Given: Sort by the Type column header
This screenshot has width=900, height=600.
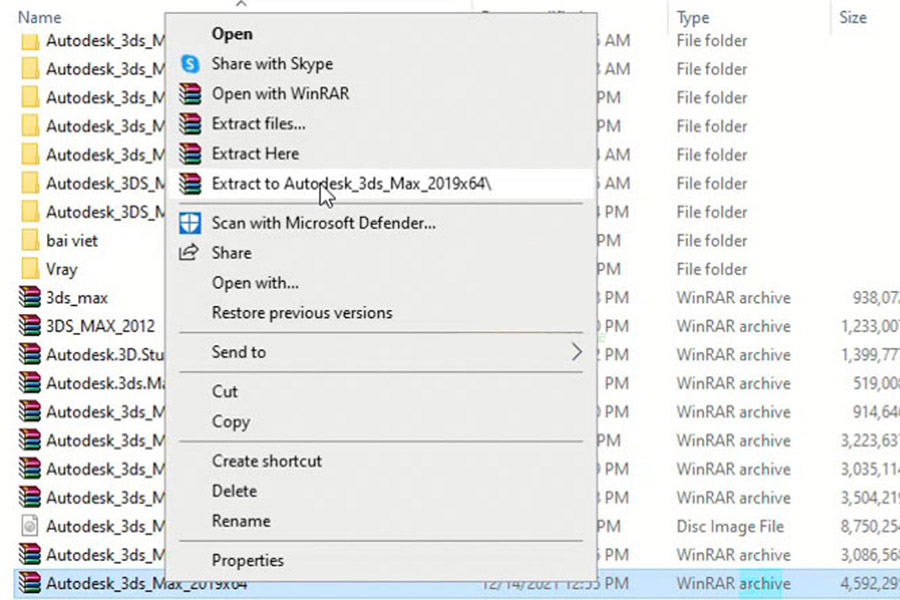Looking at the screenshot, I should pyautogui.click(x=693, y=18).
